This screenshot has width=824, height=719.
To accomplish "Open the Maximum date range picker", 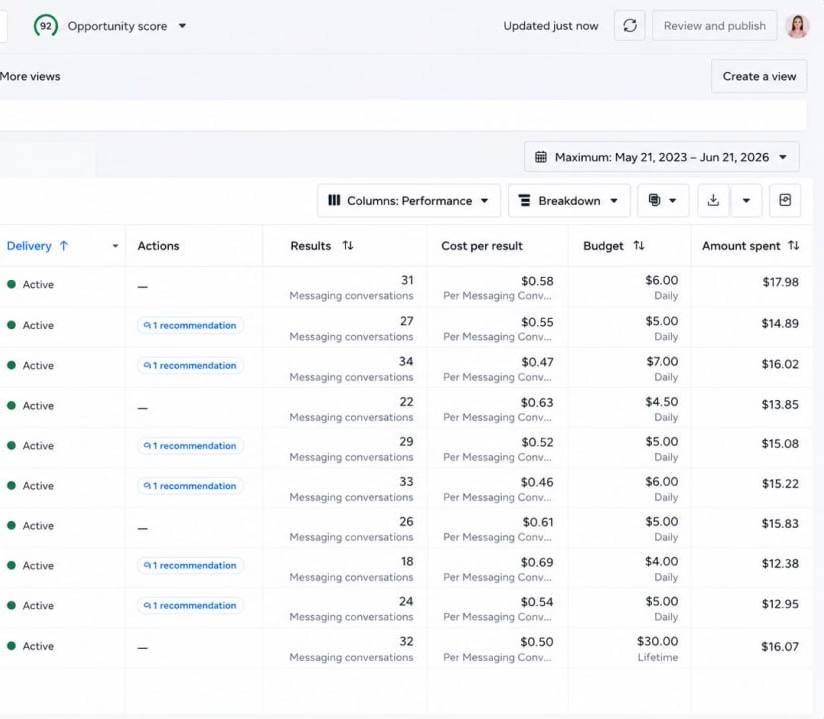I will (661, 157).
